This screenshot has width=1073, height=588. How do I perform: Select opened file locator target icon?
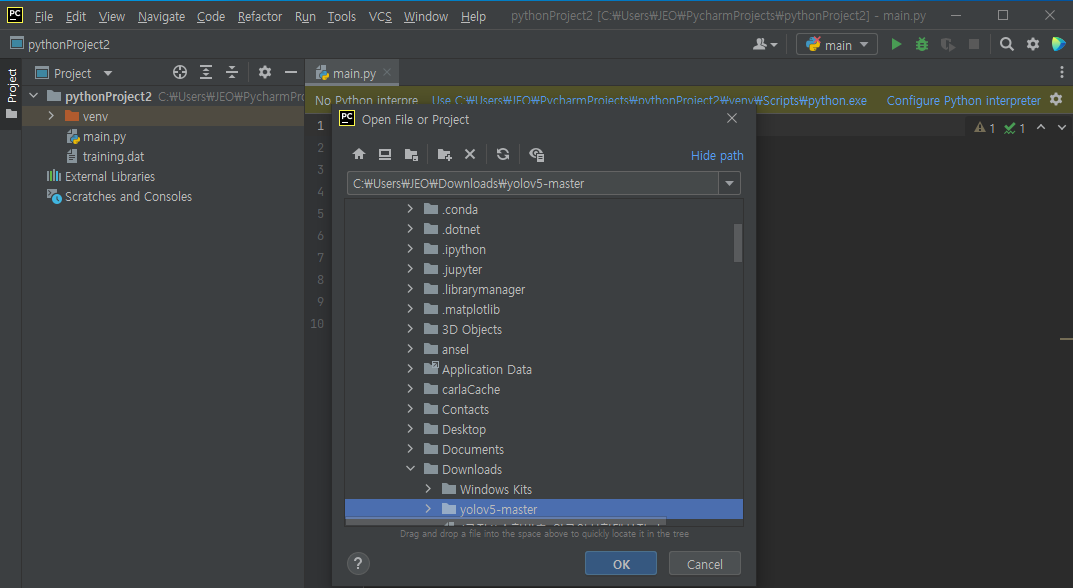pos(180,72)
